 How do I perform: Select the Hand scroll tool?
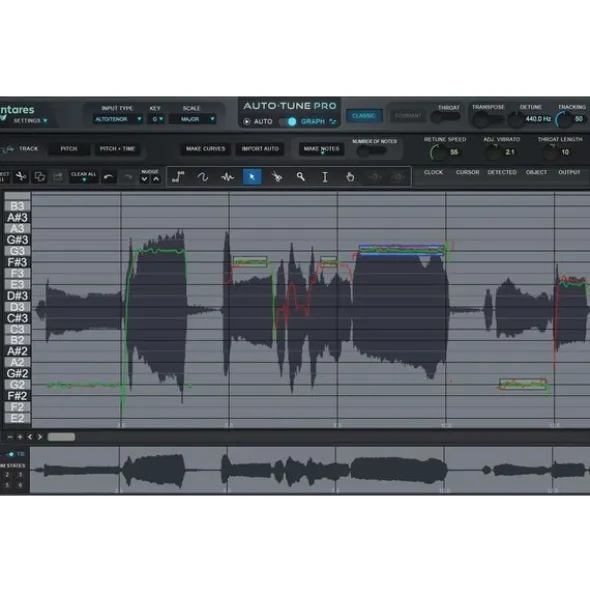coord(350,176)
